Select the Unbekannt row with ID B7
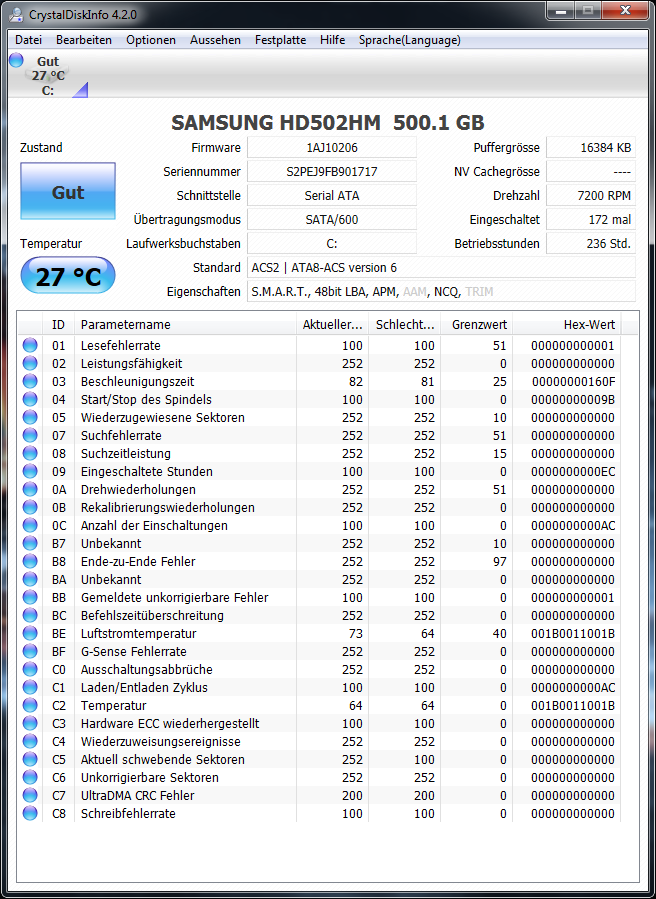 tap(319, 544)
